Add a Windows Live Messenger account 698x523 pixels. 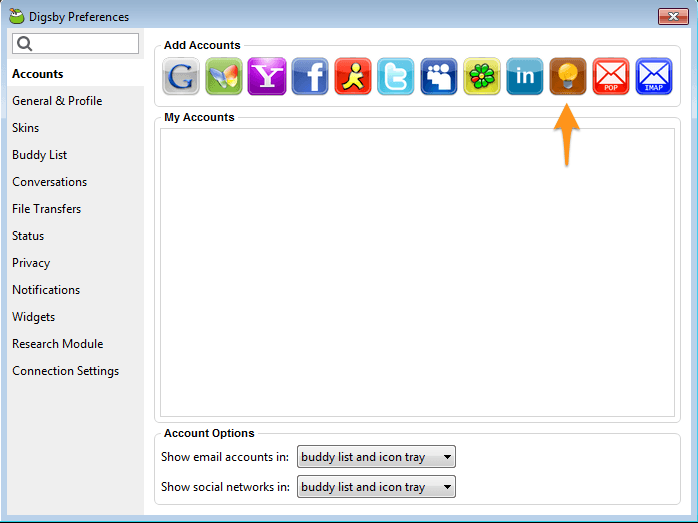coord(224,76)
